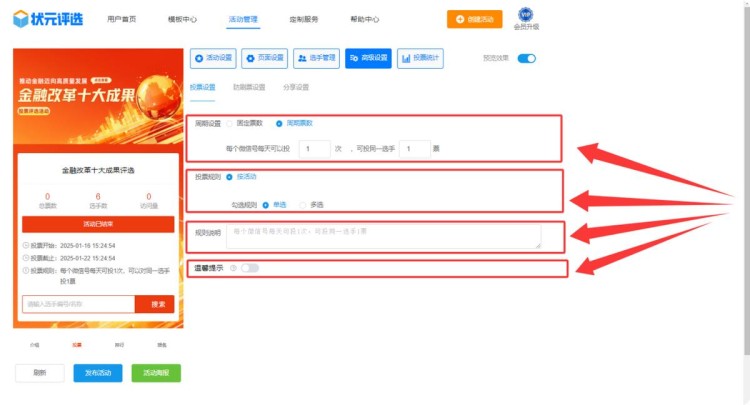Click the orange 创建活动 button
This screenshot has height=405, width=750.
point(475,19)
